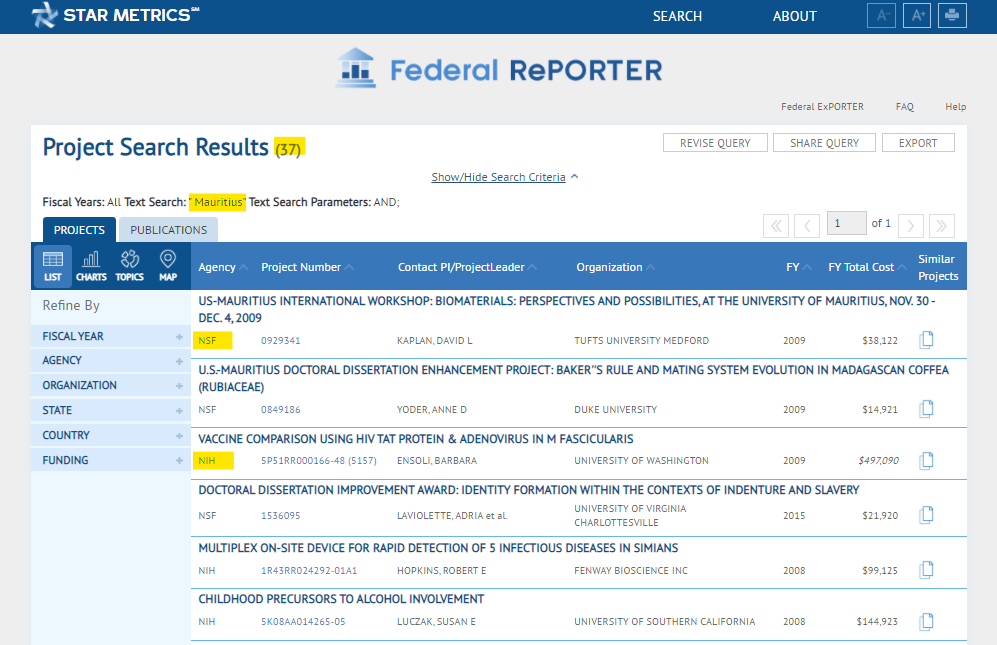Open US-Mauritius International Workshop Biomaterials project title

567,309
